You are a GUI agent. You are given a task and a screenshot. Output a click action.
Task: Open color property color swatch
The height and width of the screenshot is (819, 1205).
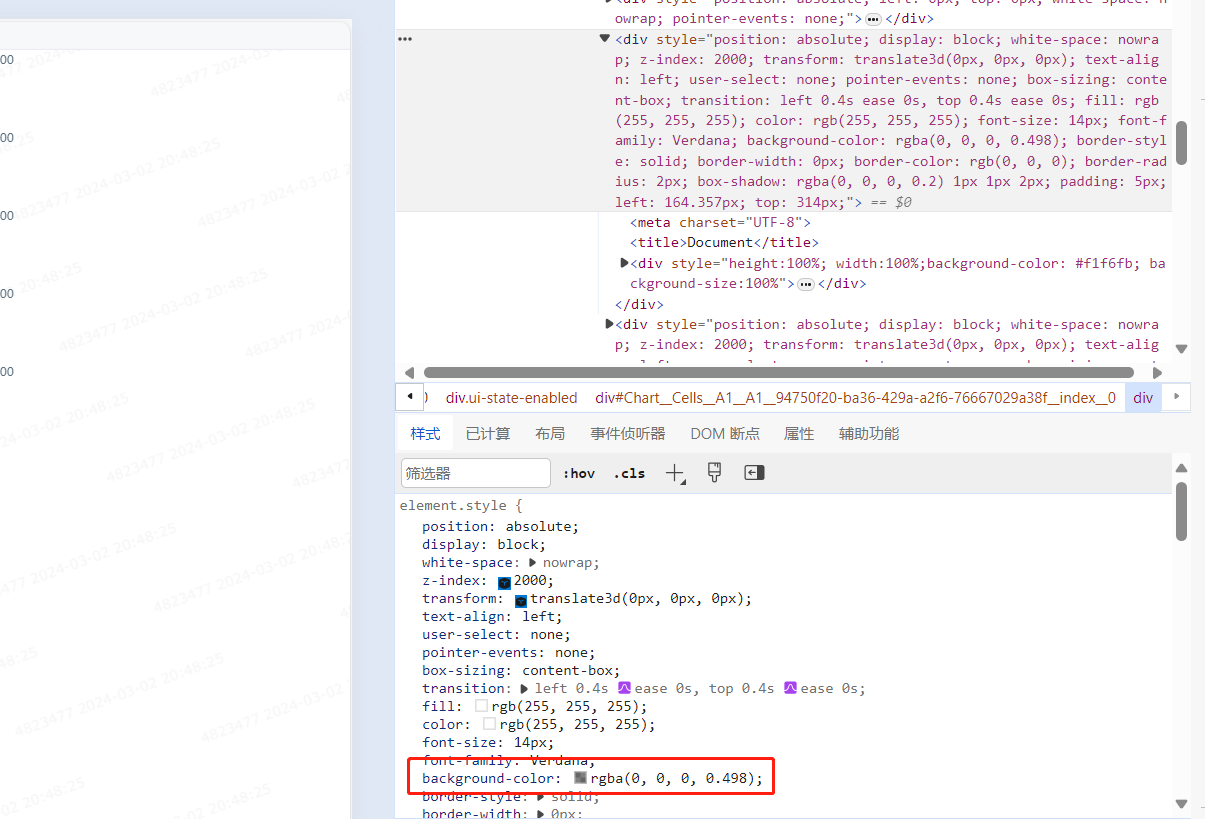point(489,724)
